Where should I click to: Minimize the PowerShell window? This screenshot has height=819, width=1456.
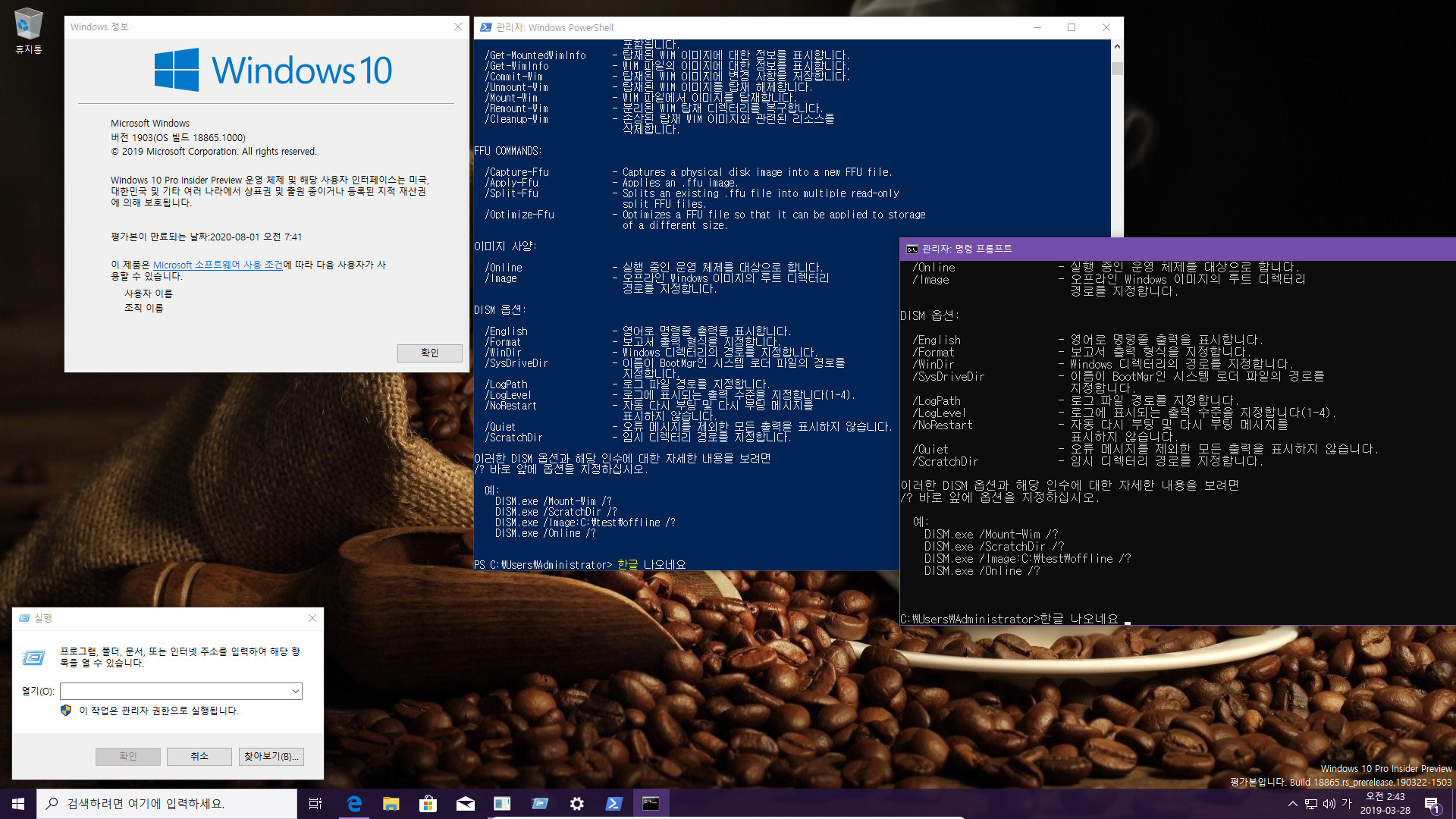point(1037,27)
